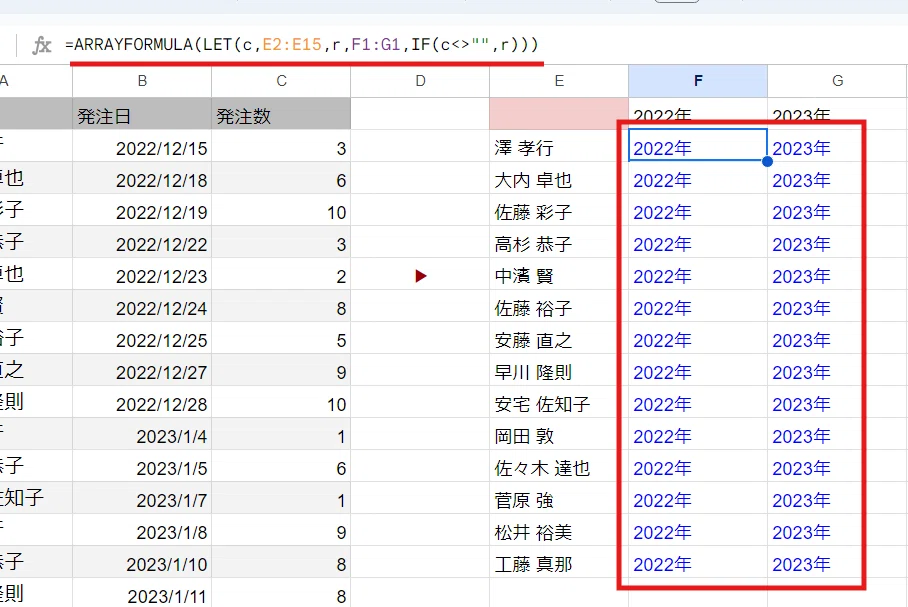The height and width of the screenshot is (607, 908).
Task: Select 2023年 cell in 澤 孝行 row
Action: click(837, 146)
